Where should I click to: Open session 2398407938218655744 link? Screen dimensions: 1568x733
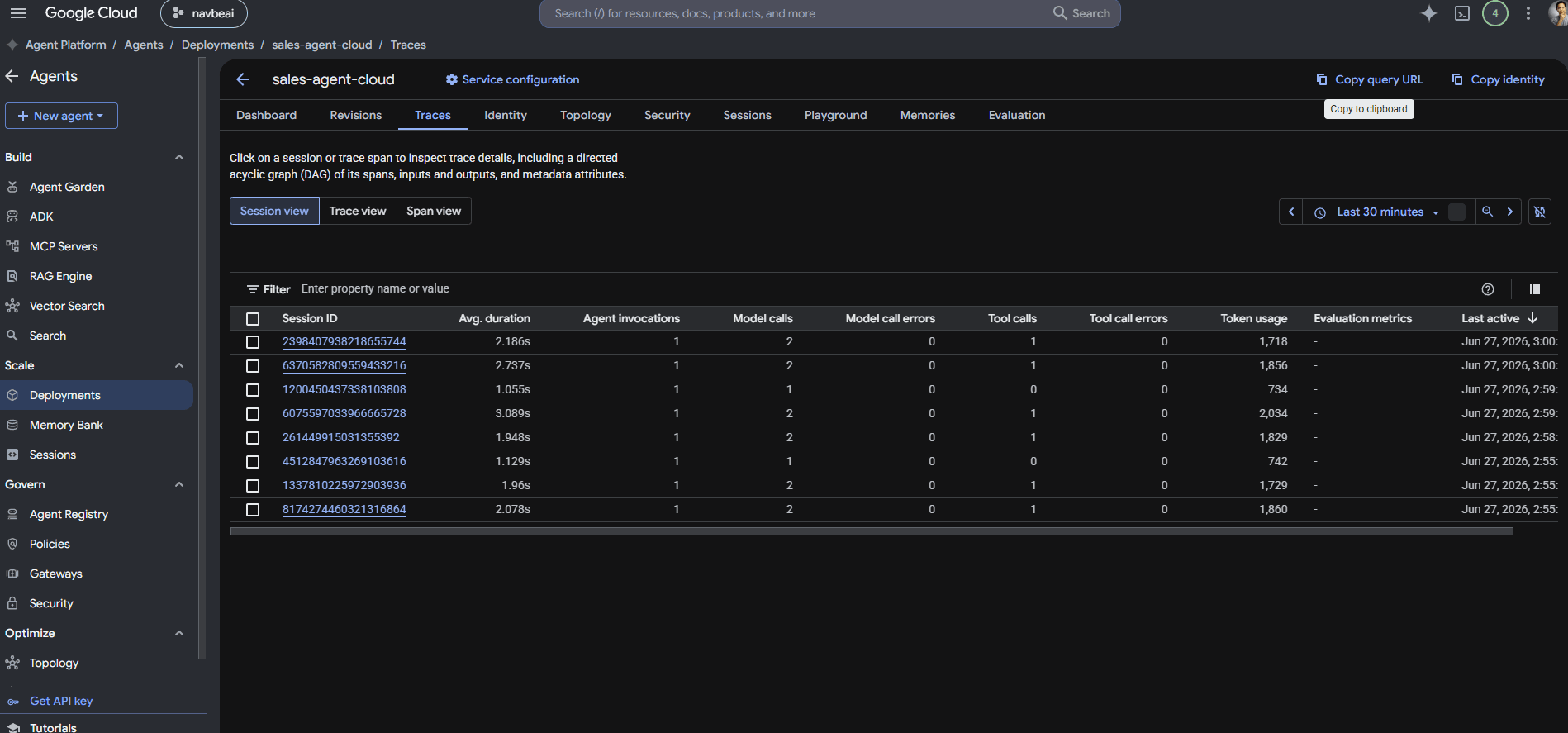click(344, 341)
